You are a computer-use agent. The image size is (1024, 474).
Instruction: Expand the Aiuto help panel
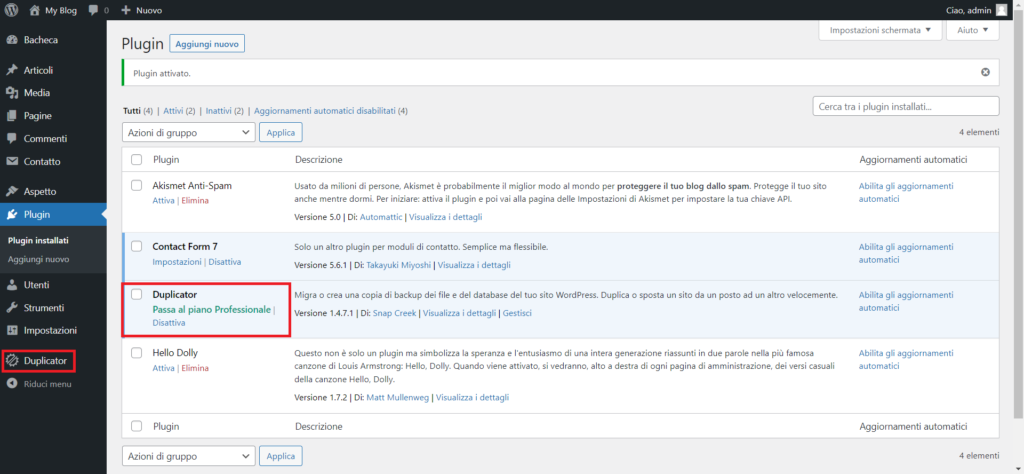click(972, 30)
